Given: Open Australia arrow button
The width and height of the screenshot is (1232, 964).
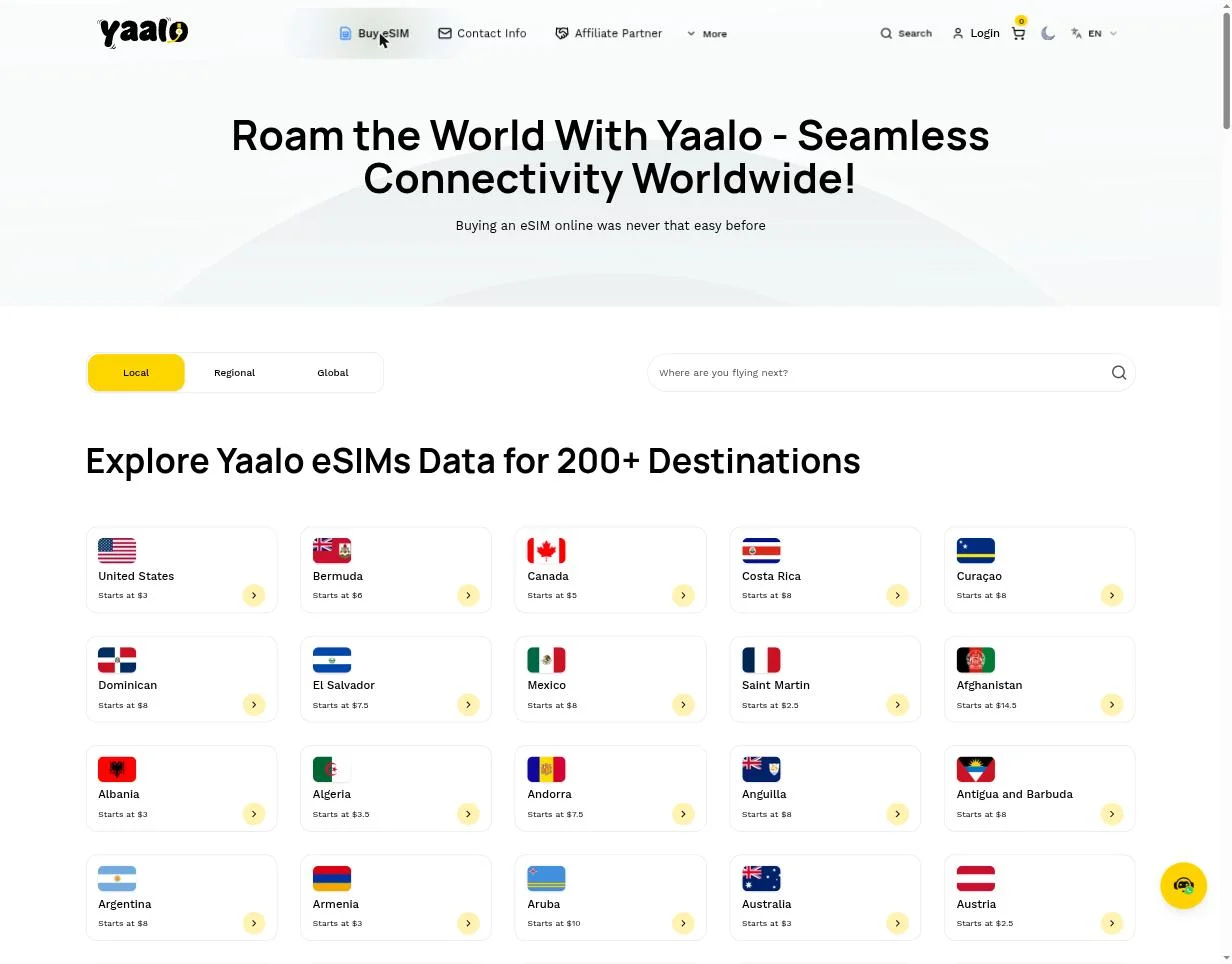Looking at the screenshot, I should pos(897,923).
